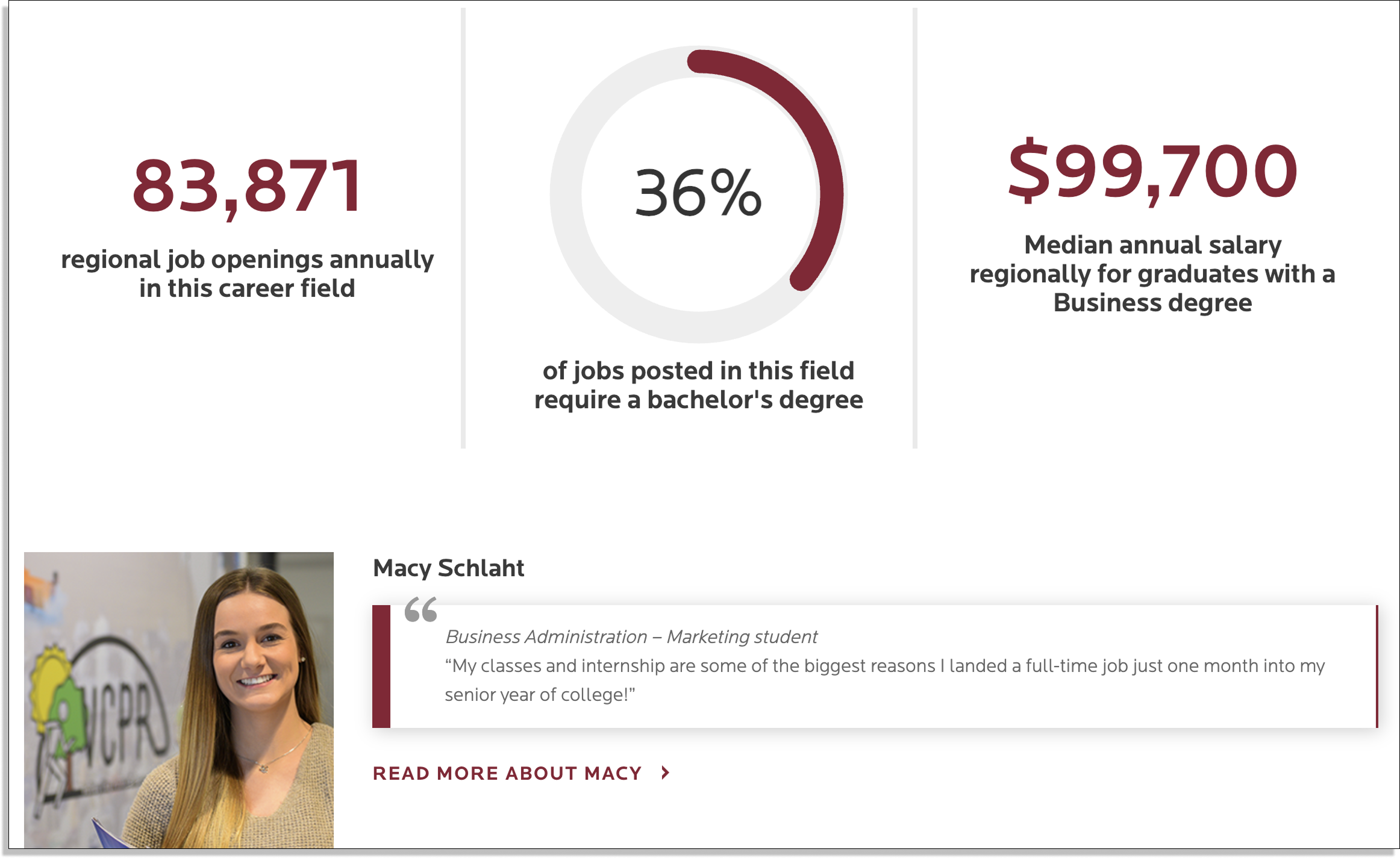Click the maroon bar beside the quote
1400x858 pixels.
click(381, 667)
